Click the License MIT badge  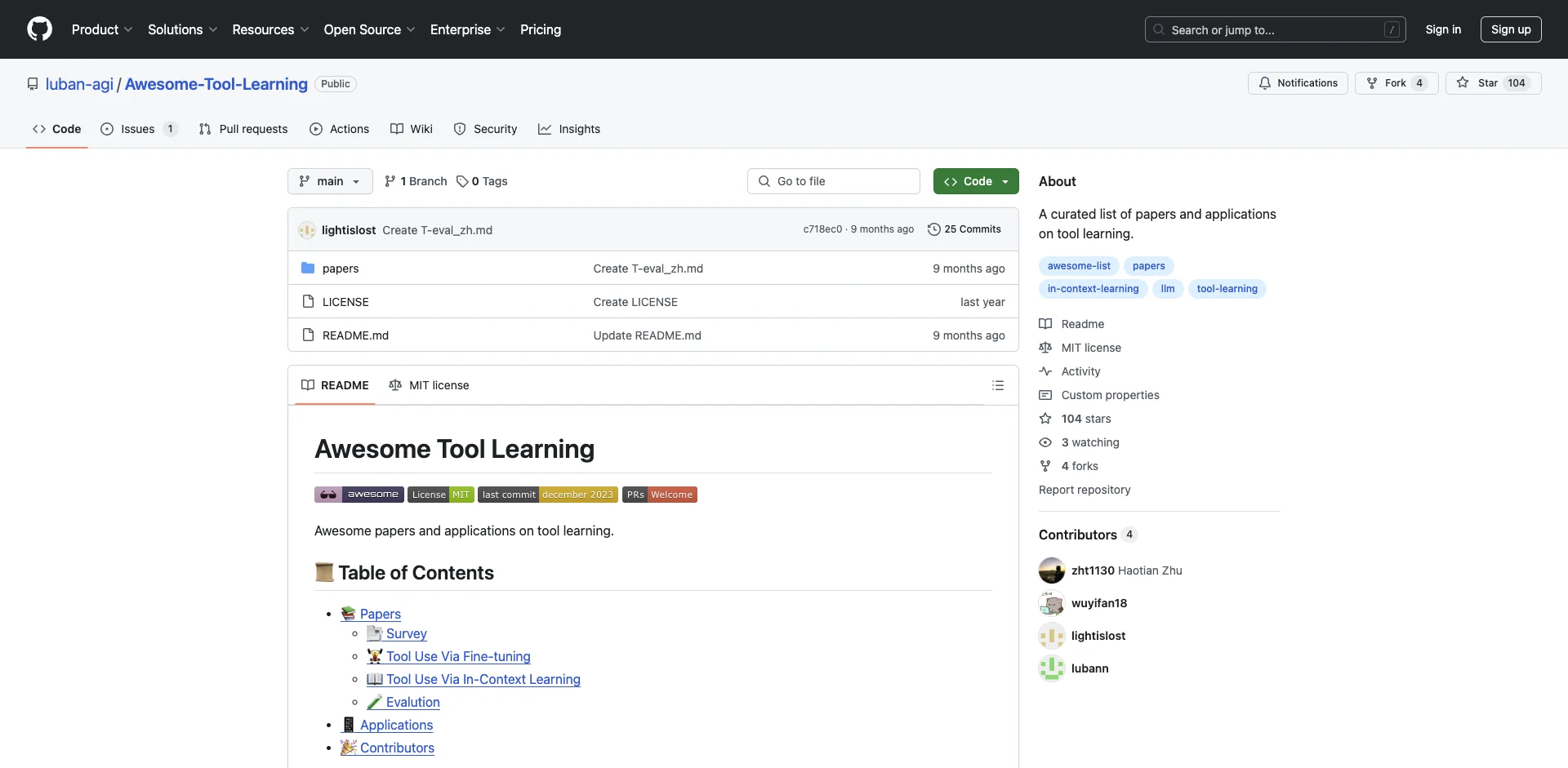441,495
